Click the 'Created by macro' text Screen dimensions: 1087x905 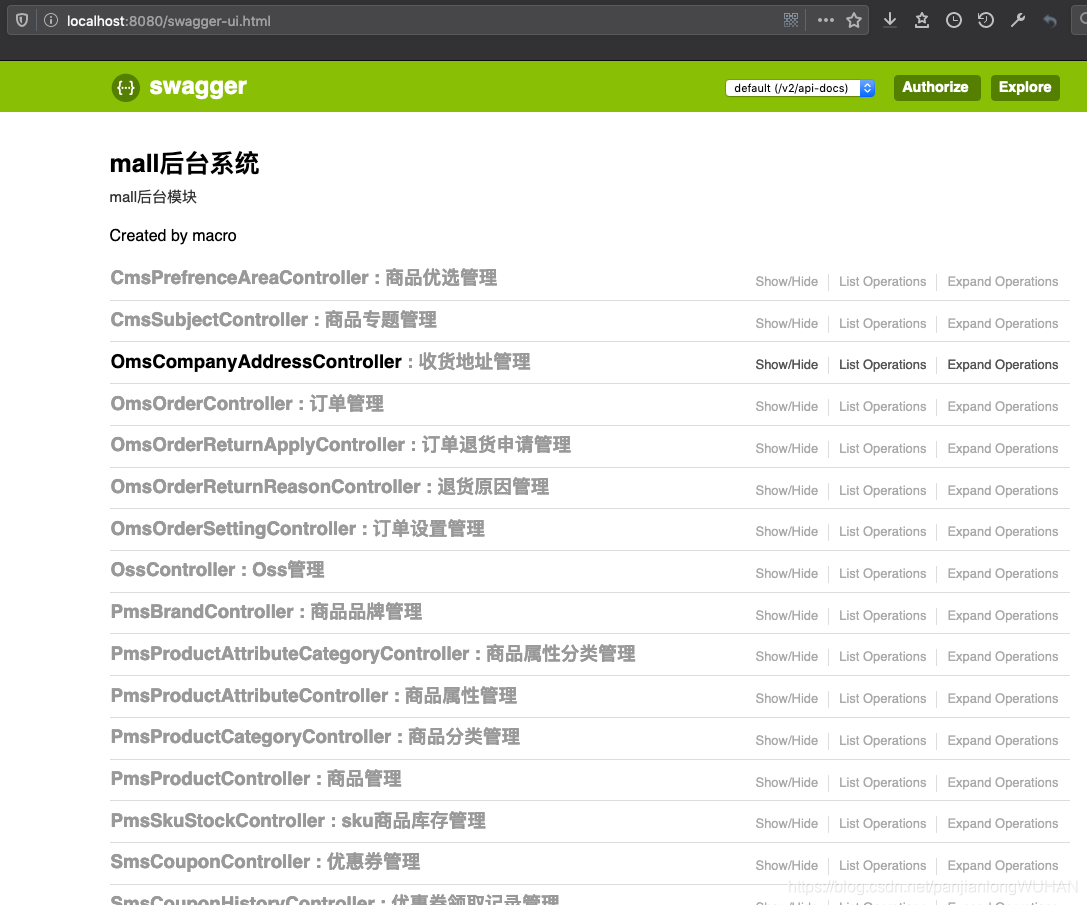click(173, 236)
